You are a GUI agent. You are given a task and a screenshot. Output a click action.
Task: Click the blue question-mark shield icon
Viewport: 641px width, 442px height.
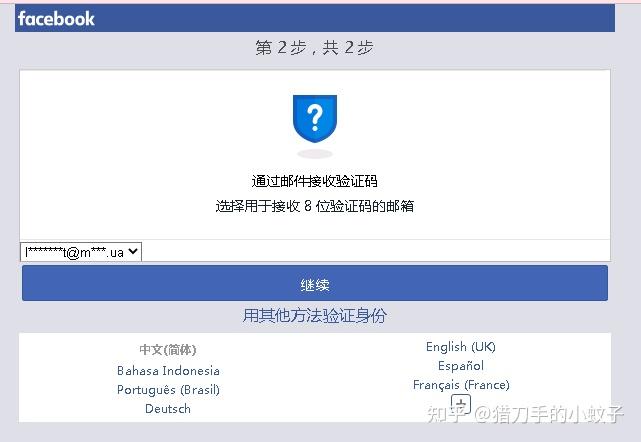coord(315,119)
